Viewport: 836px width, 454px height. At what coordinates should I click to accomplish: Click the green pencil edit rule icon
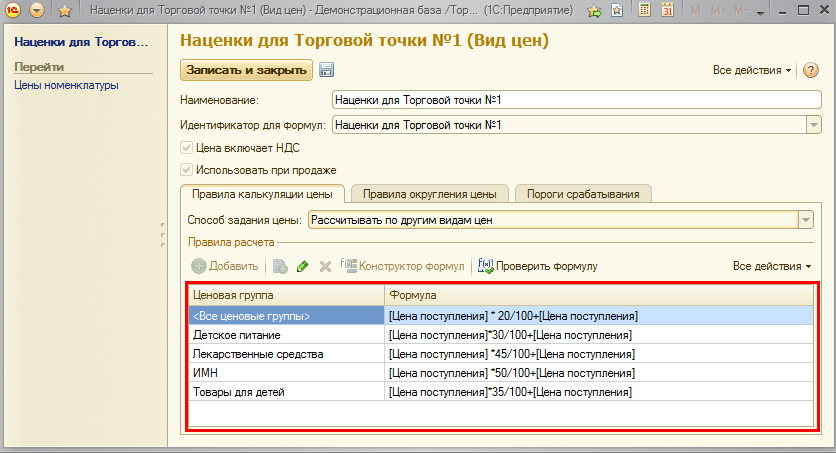point(302,266)
